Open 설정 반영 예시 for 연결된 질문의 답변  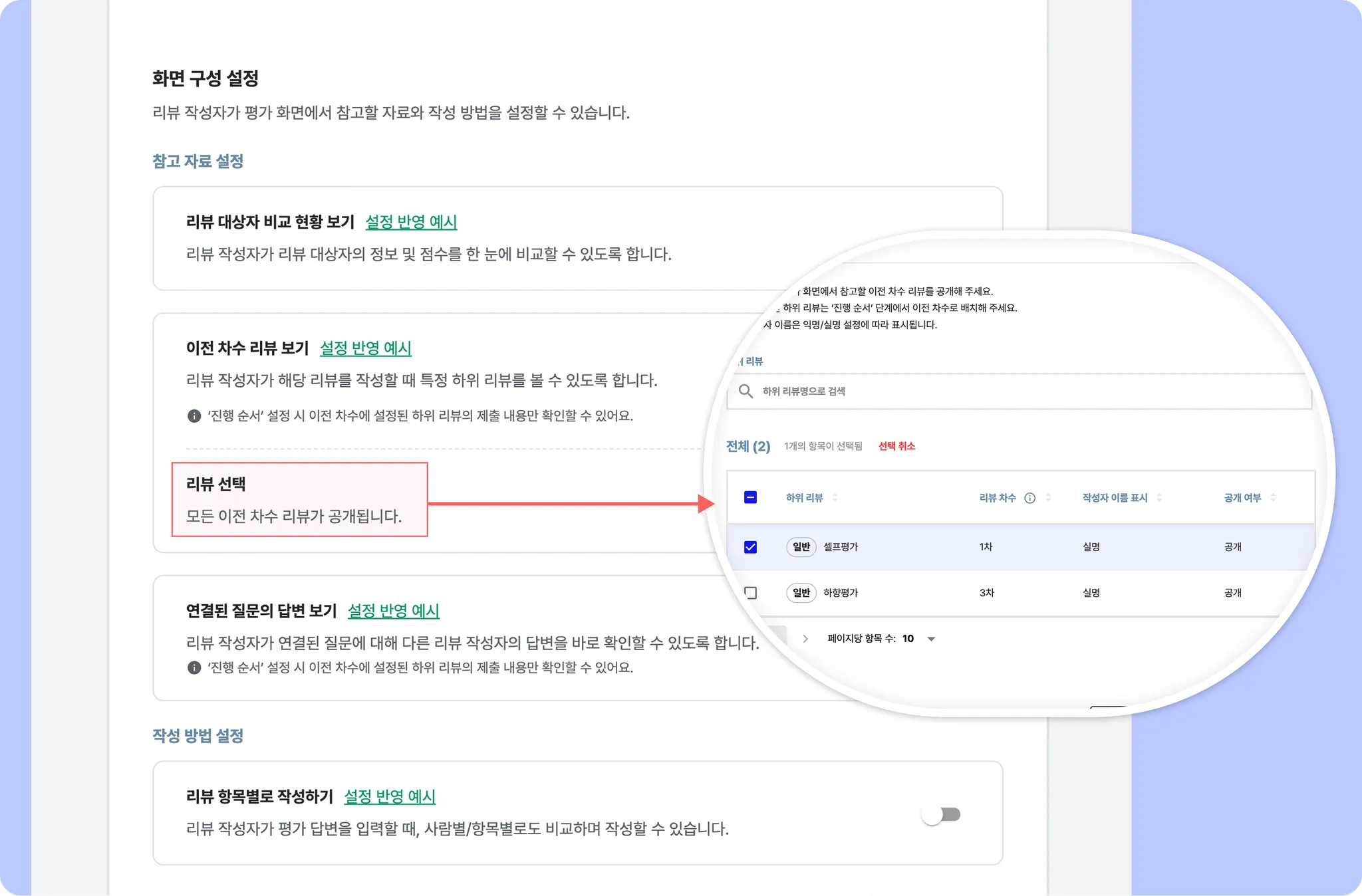[393, 611]
